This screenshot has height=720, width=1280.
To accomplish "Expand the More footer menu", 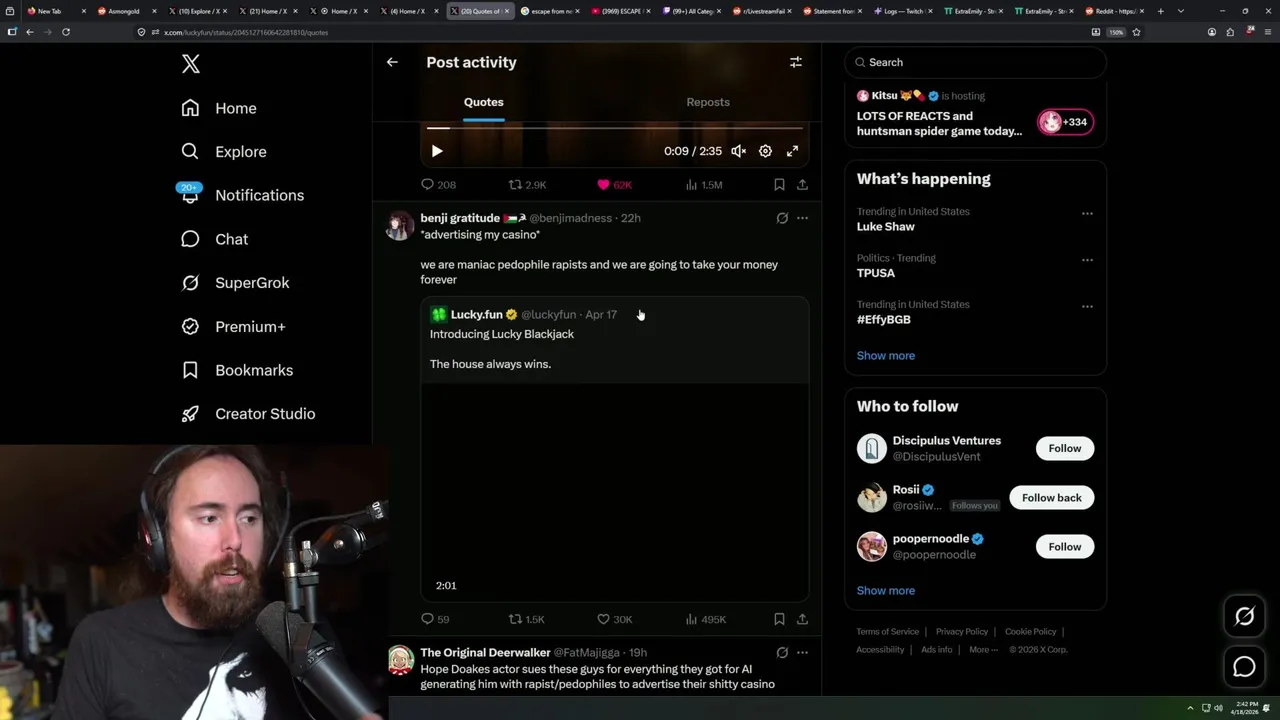I will click(x=983, y=650).
